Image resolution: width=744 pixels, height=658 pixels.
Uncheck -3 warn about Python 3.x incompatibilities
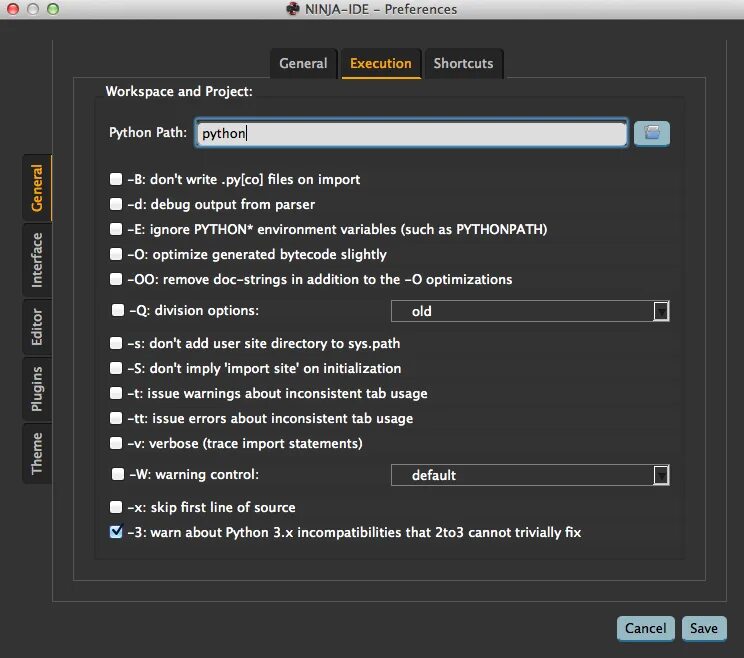pos(116,533)
